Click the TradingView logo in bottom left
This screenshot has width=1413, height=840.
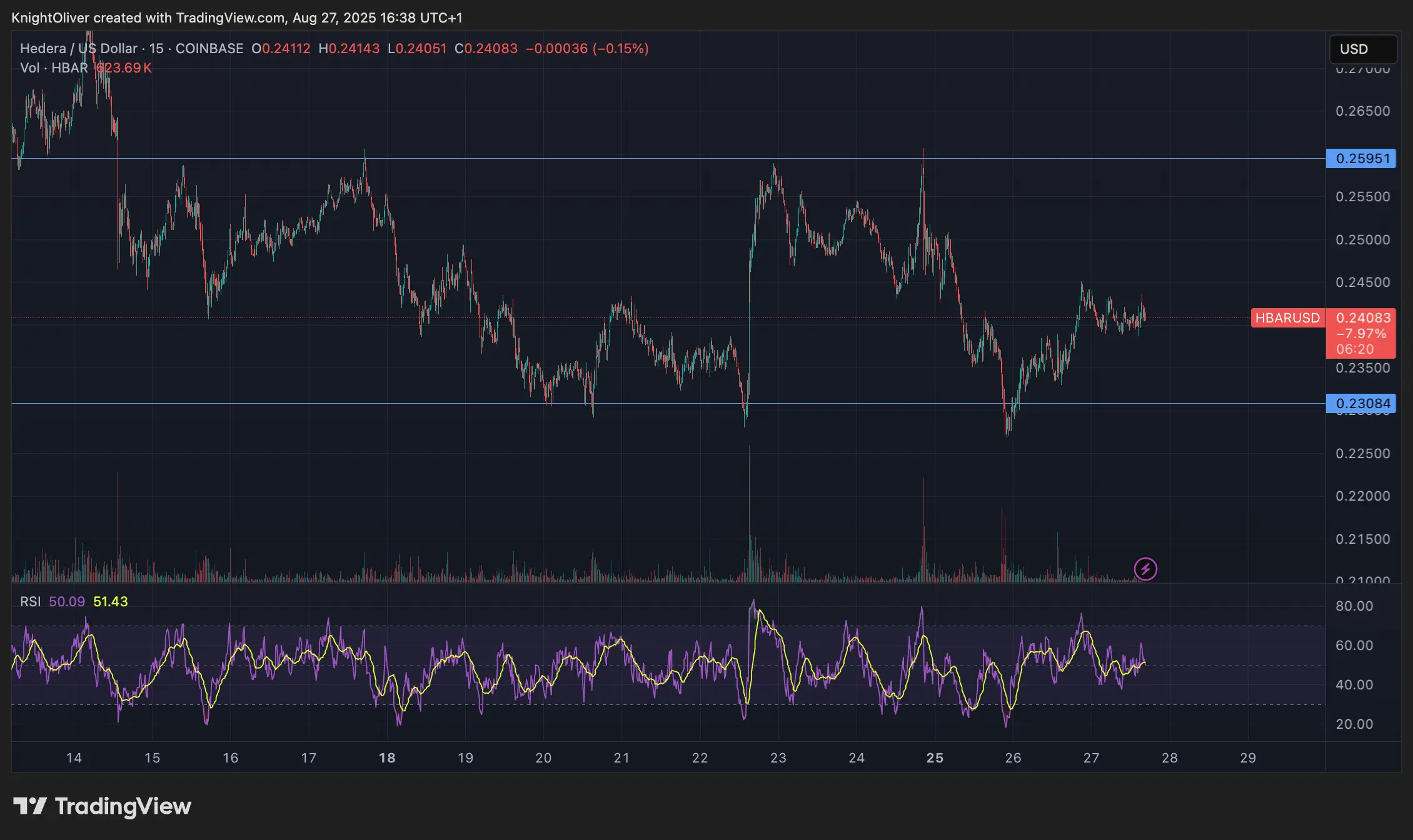(100, 807)
